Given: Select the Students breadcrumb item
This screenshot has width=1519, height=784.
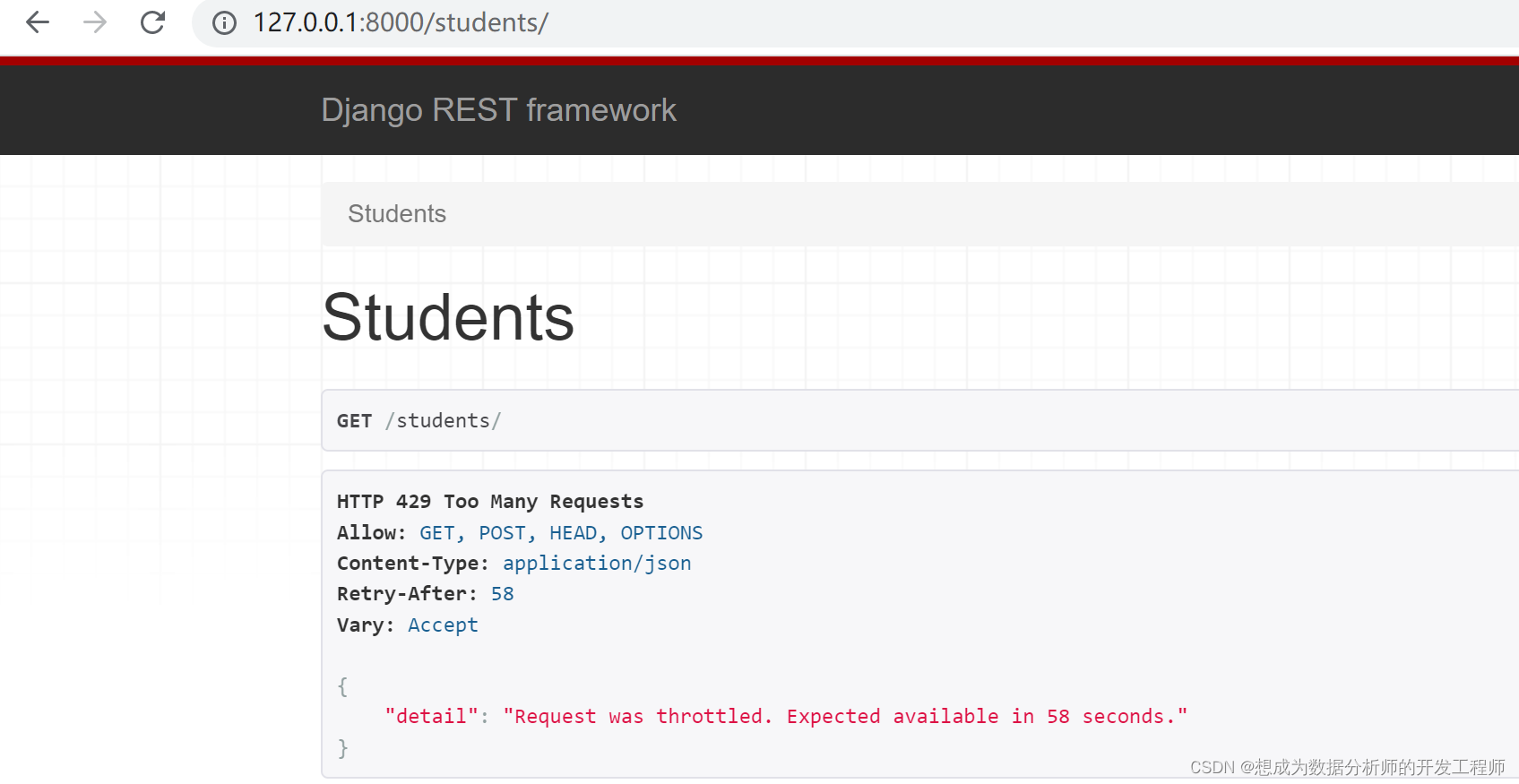Looking at the screenshot, I should 397,214.
